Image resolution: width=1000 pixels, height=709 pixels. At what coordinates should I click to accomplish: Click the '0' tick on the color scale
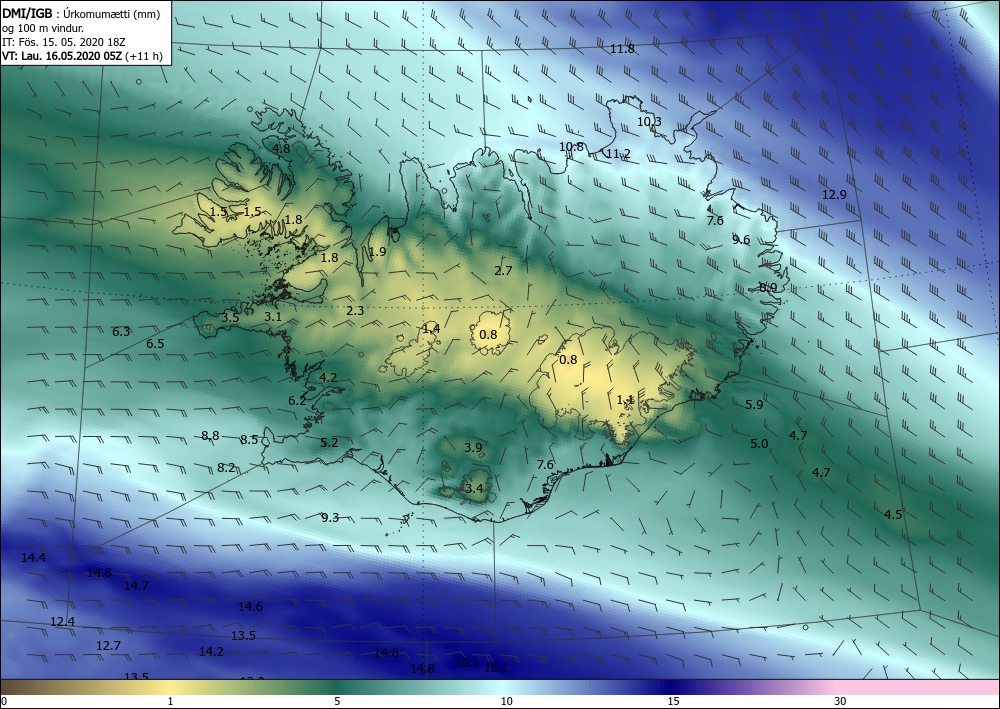[4, 701]
